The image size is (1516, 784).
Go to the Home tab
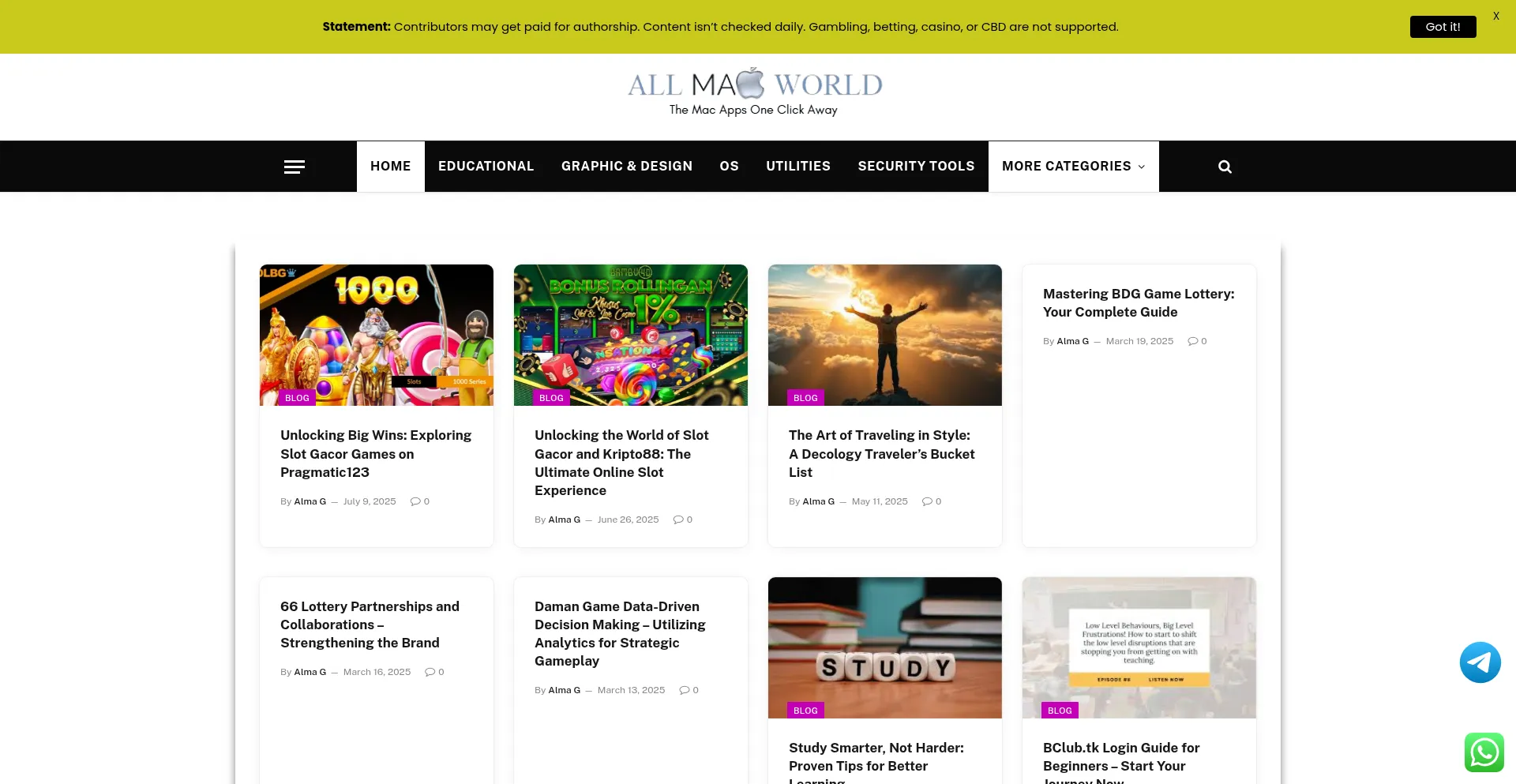tap(391, 167)
